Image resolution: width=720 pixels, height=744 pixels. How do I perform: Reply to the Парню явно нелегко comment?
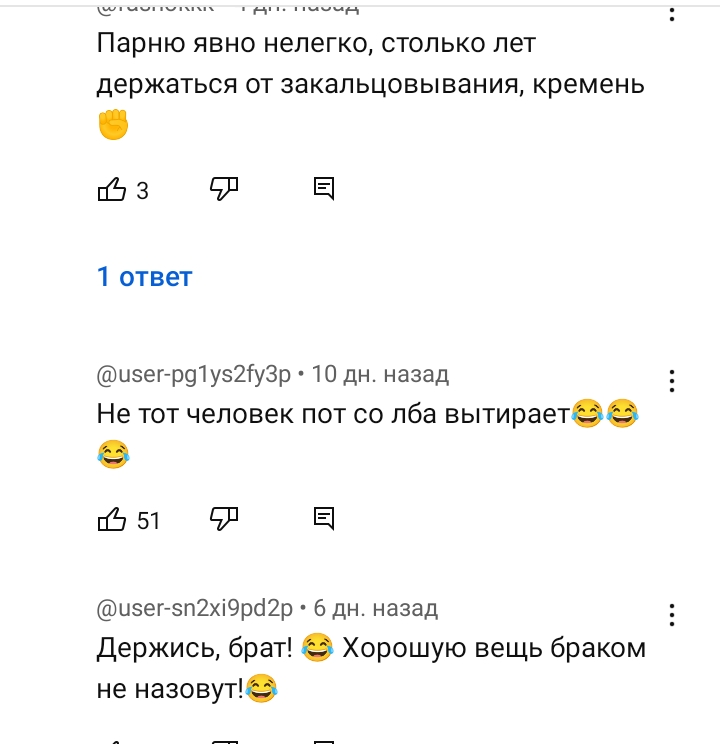pos(324,189)
